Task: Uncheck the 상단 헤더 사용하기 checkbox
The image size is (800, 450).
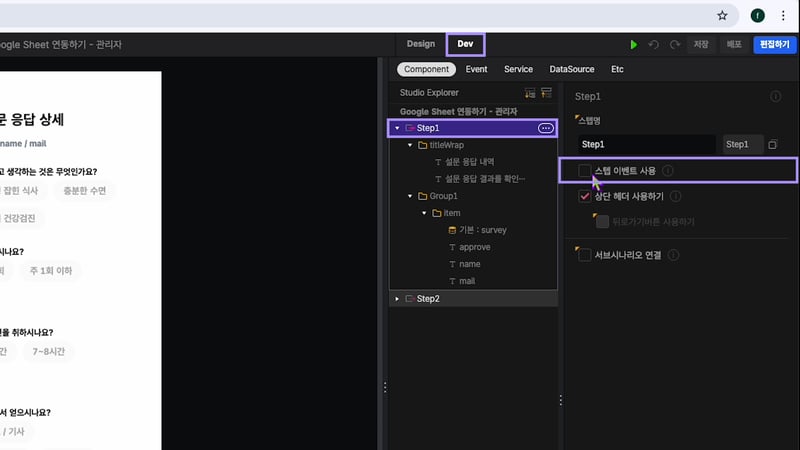Action: click(x=585, y=196)
